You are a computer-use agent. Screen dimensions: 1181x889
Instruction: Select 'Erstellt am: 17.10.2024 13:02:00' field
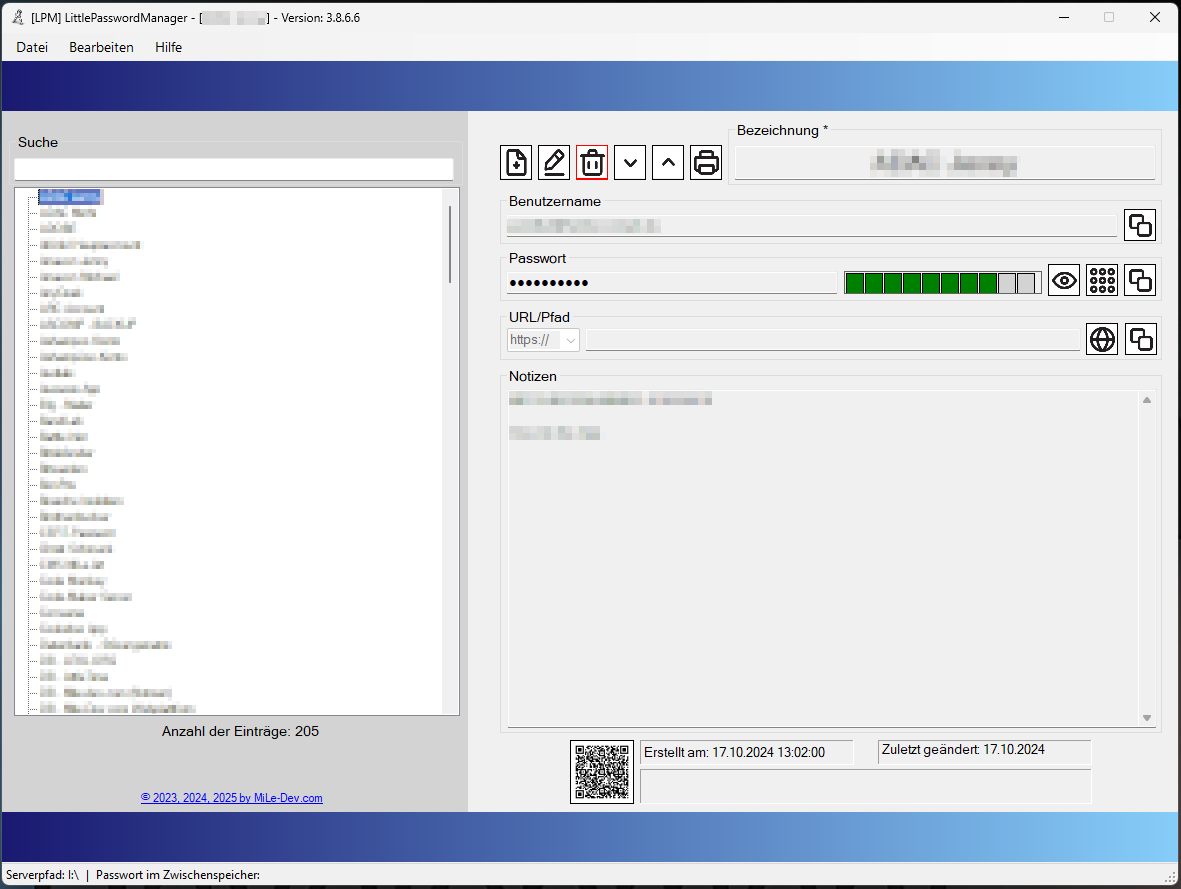tap(746, 752)
